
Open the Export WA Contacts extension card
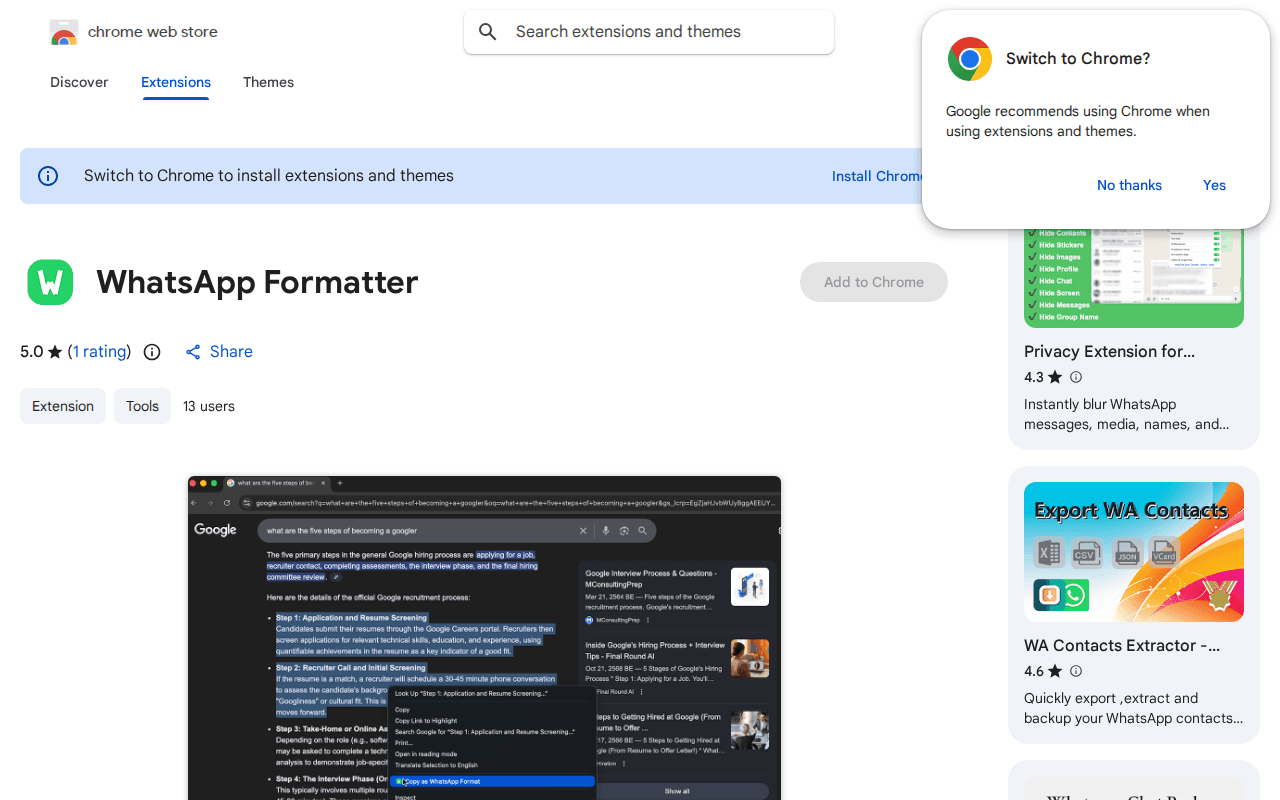[1133, 551]
